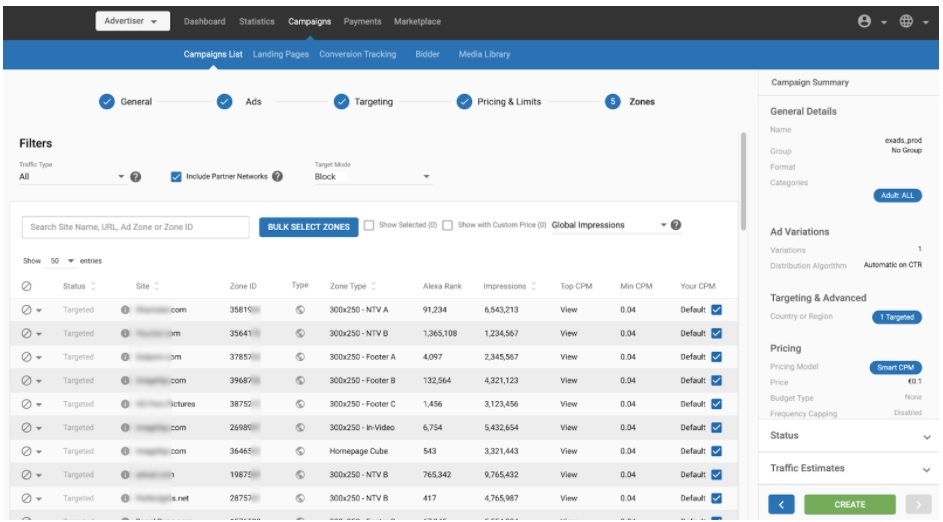
Task: Toggle checkbox in 300x250 - In-Video row
Action: (x=716, y=428)
